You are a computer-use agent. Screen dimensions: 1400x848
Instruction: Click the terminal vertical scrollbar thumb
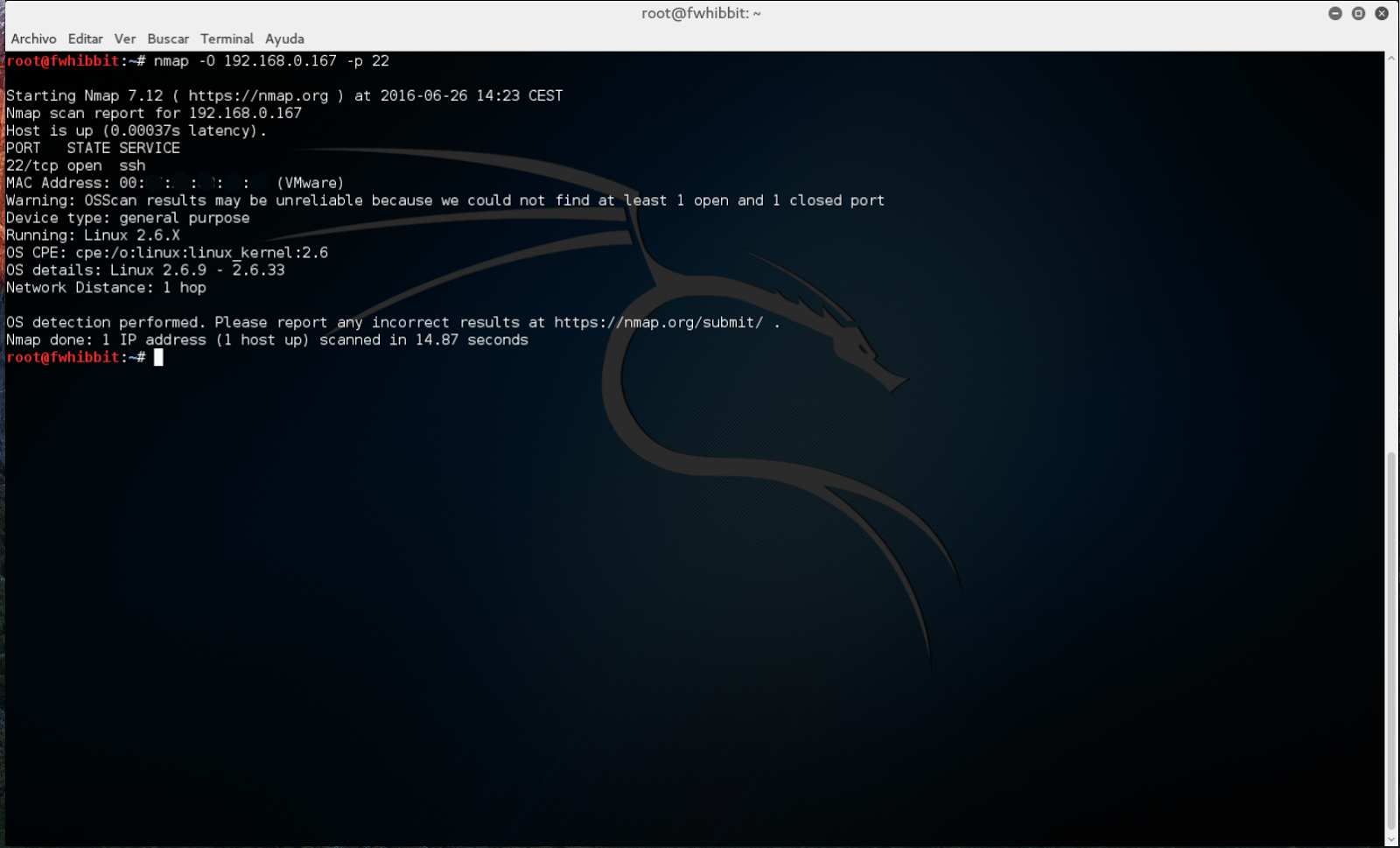point(1391,639)
